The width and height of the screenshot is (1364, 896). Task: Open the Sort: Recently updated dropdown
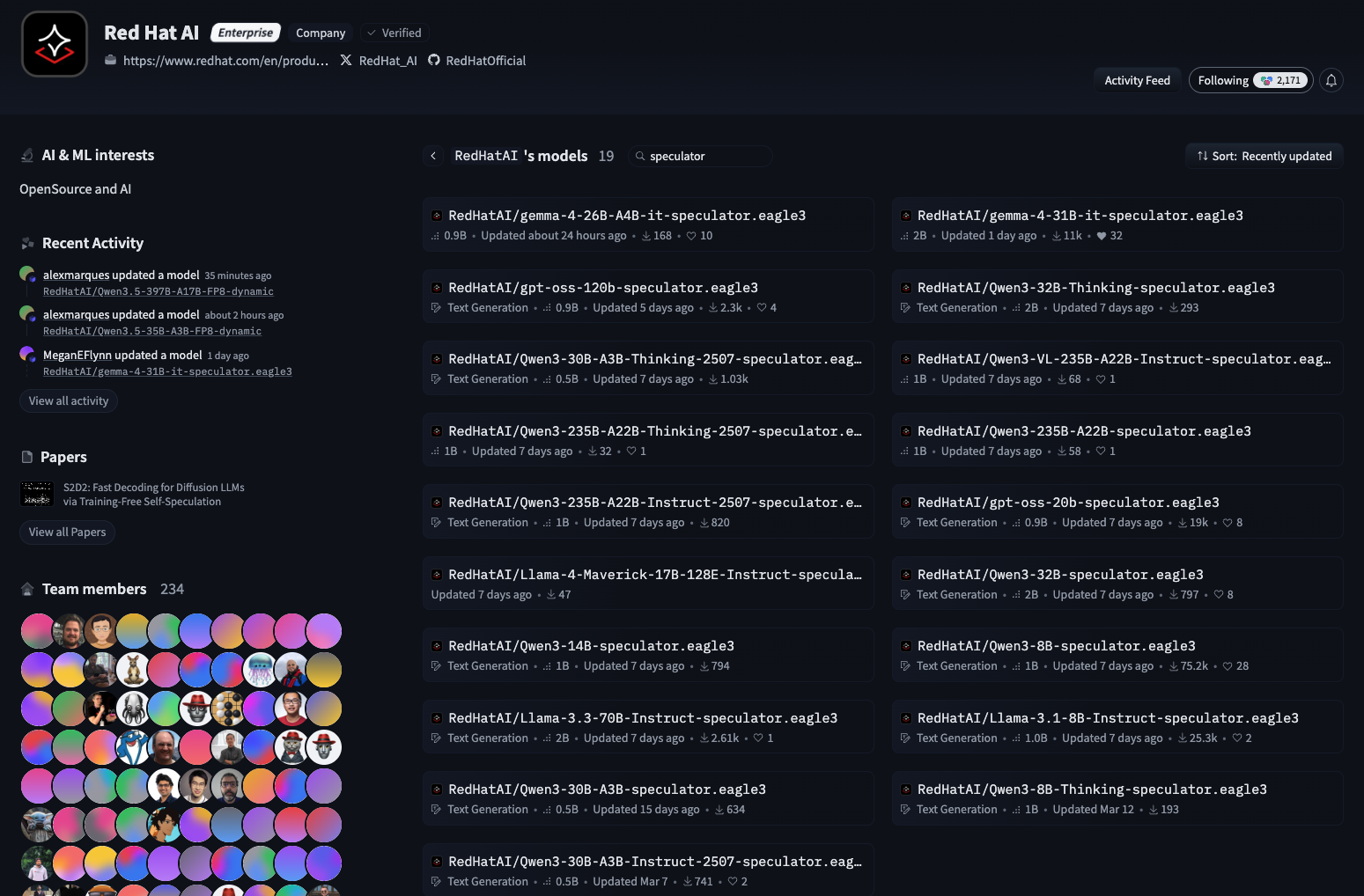[x=1264, y=156]
